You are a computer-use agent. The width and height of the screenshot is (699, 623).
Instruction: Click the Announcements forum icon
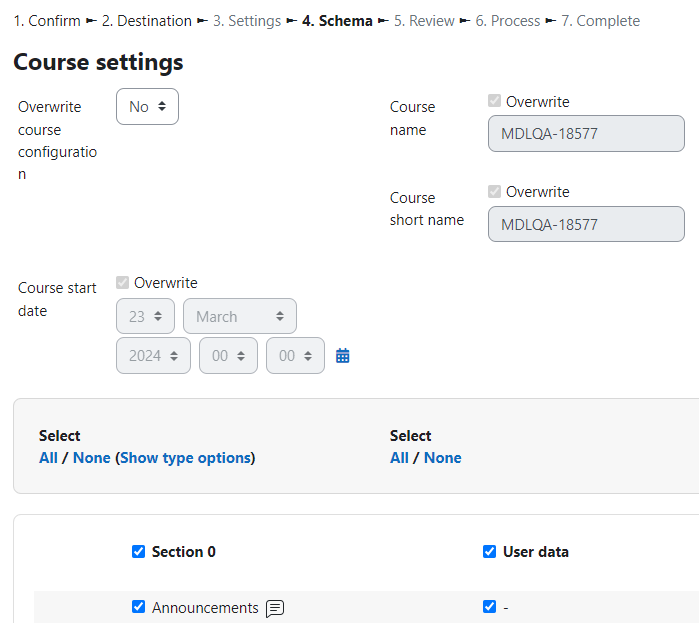pyautogui.click(x=275, y=608)
